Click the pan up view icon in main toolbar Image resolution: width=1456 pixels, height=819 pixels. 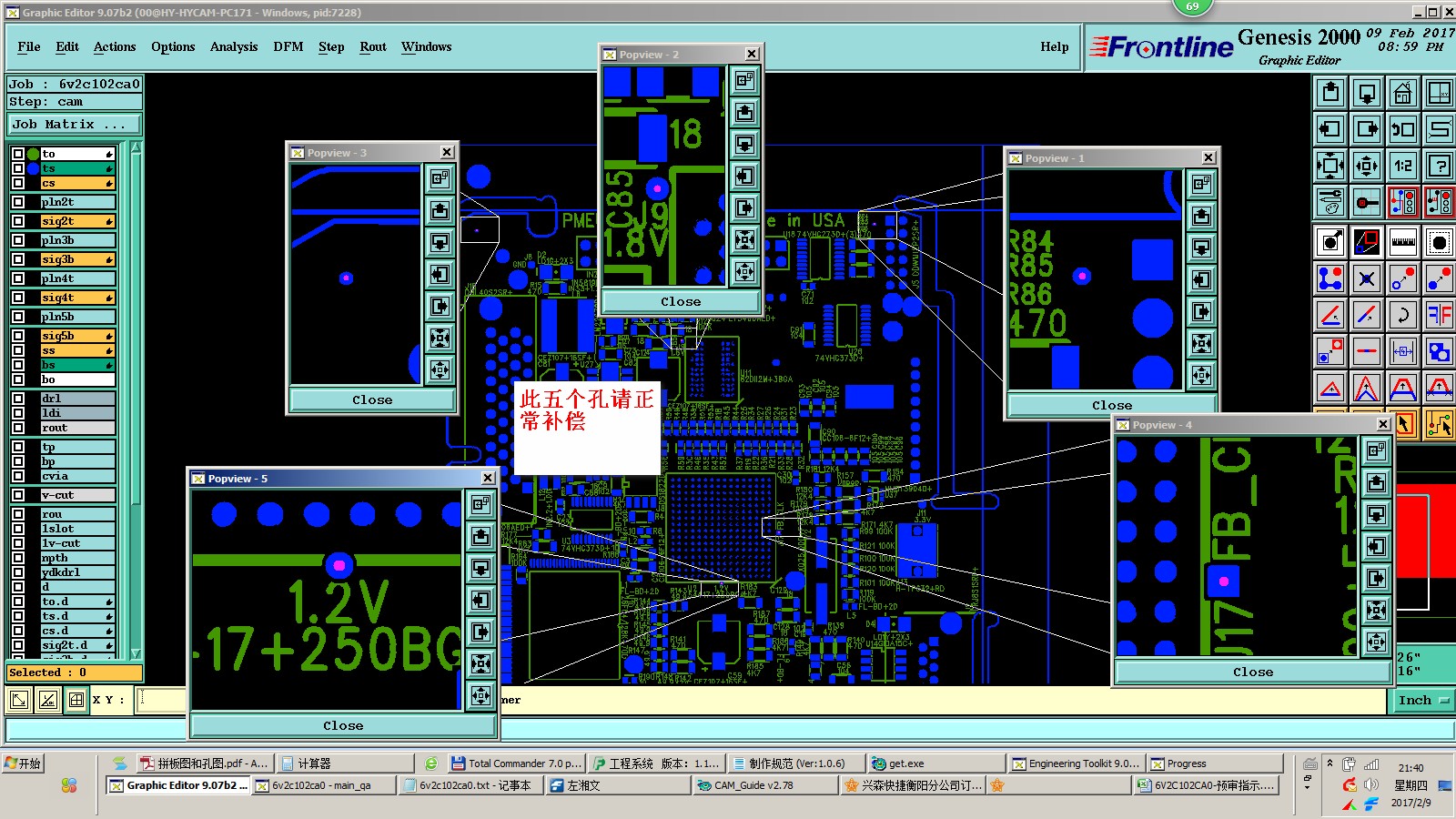1330,93
